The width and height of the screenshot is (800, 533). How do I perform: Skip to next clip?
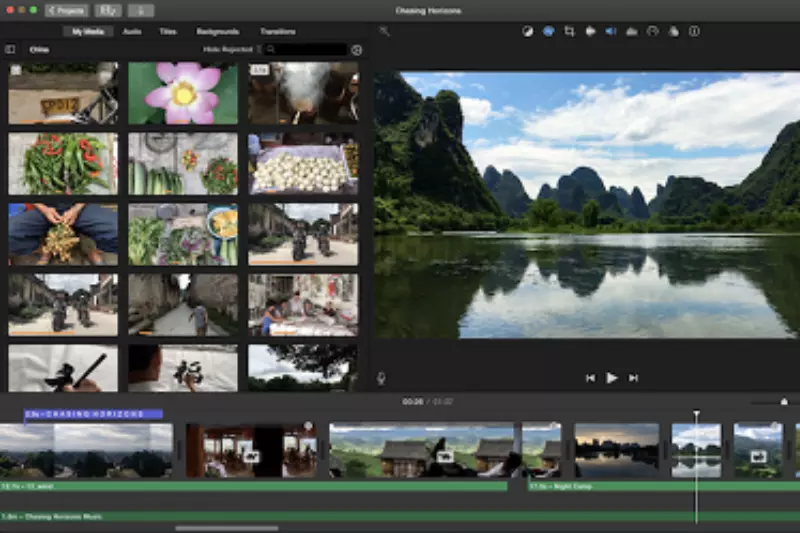click(633, 378)
